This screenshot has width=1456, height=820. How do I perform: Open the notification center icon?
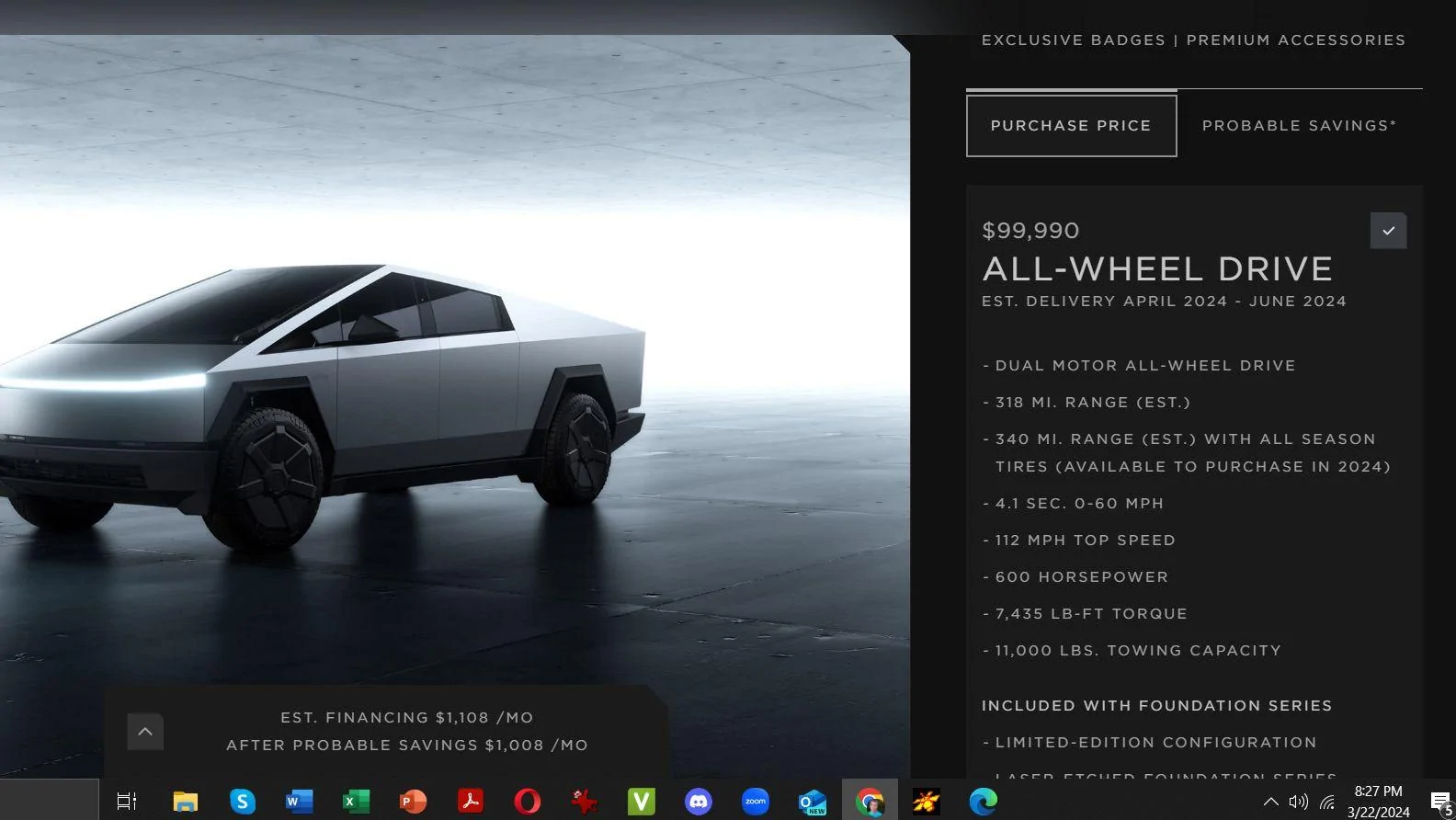coord(1441,802)
